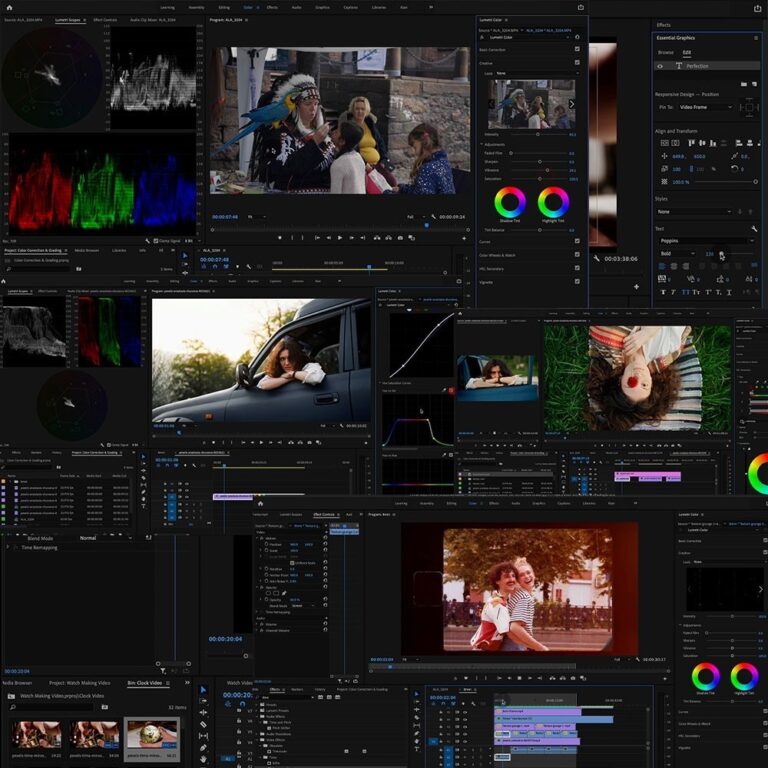Select the Perfection text layer
Image resolution: width=768 pixels, height=768 pixels.
pos(706,66)
